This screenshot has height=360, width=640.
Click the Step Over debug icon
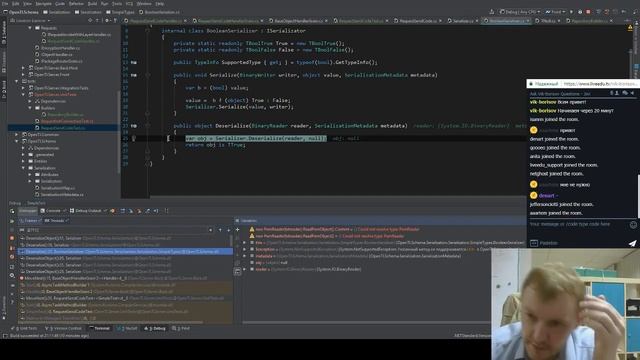coord(122,211)
